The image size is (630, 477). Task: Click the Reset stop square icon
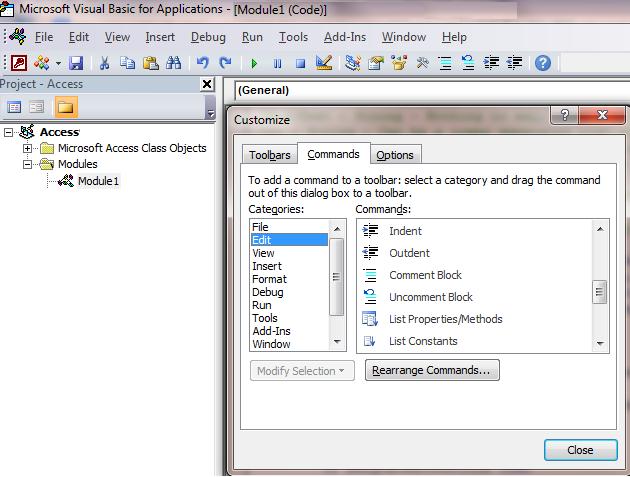click(300, 63)
